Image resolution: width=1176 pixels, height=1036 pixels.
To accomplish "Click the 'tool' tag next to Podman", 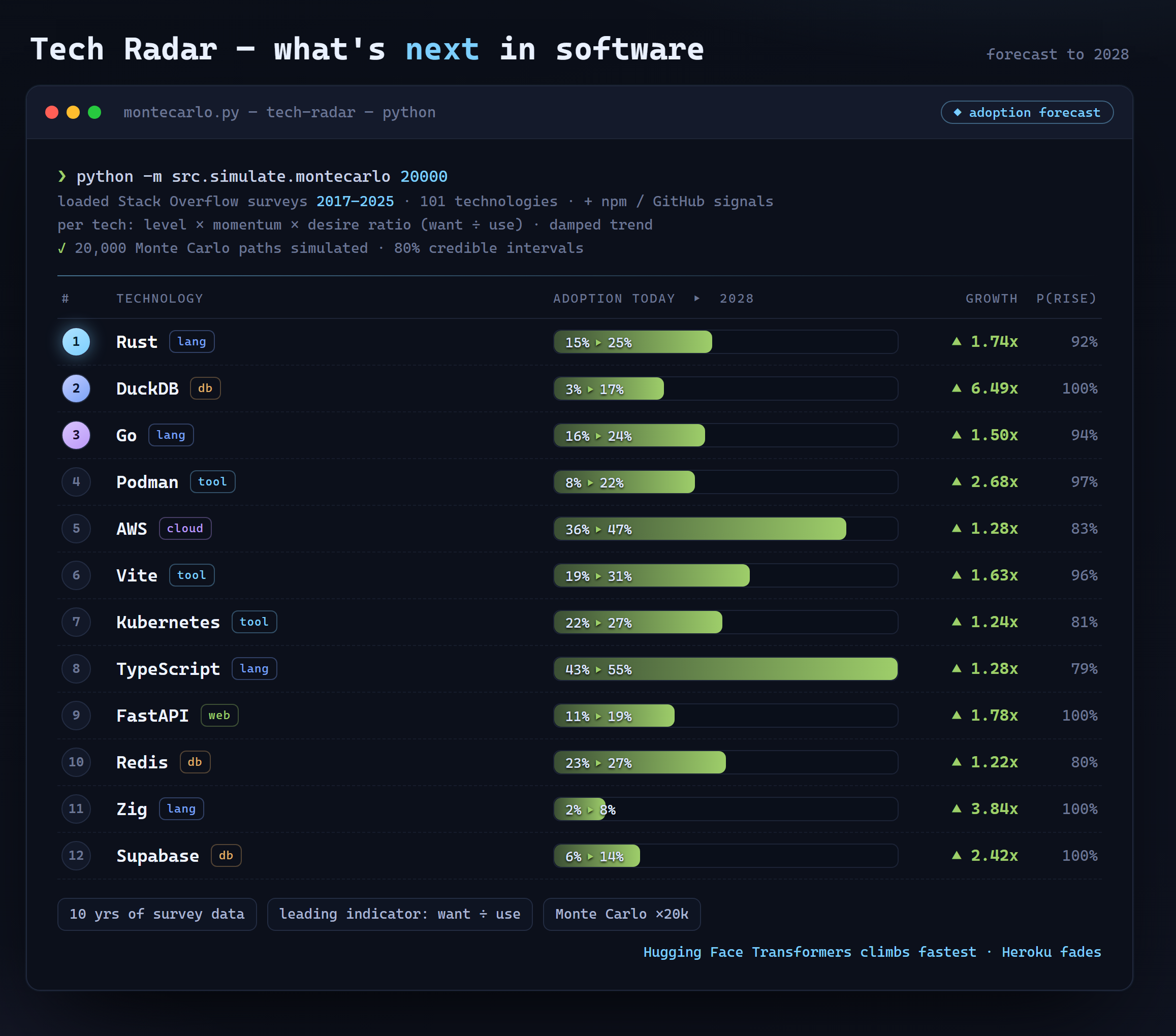I will click(x=212, y=481).
